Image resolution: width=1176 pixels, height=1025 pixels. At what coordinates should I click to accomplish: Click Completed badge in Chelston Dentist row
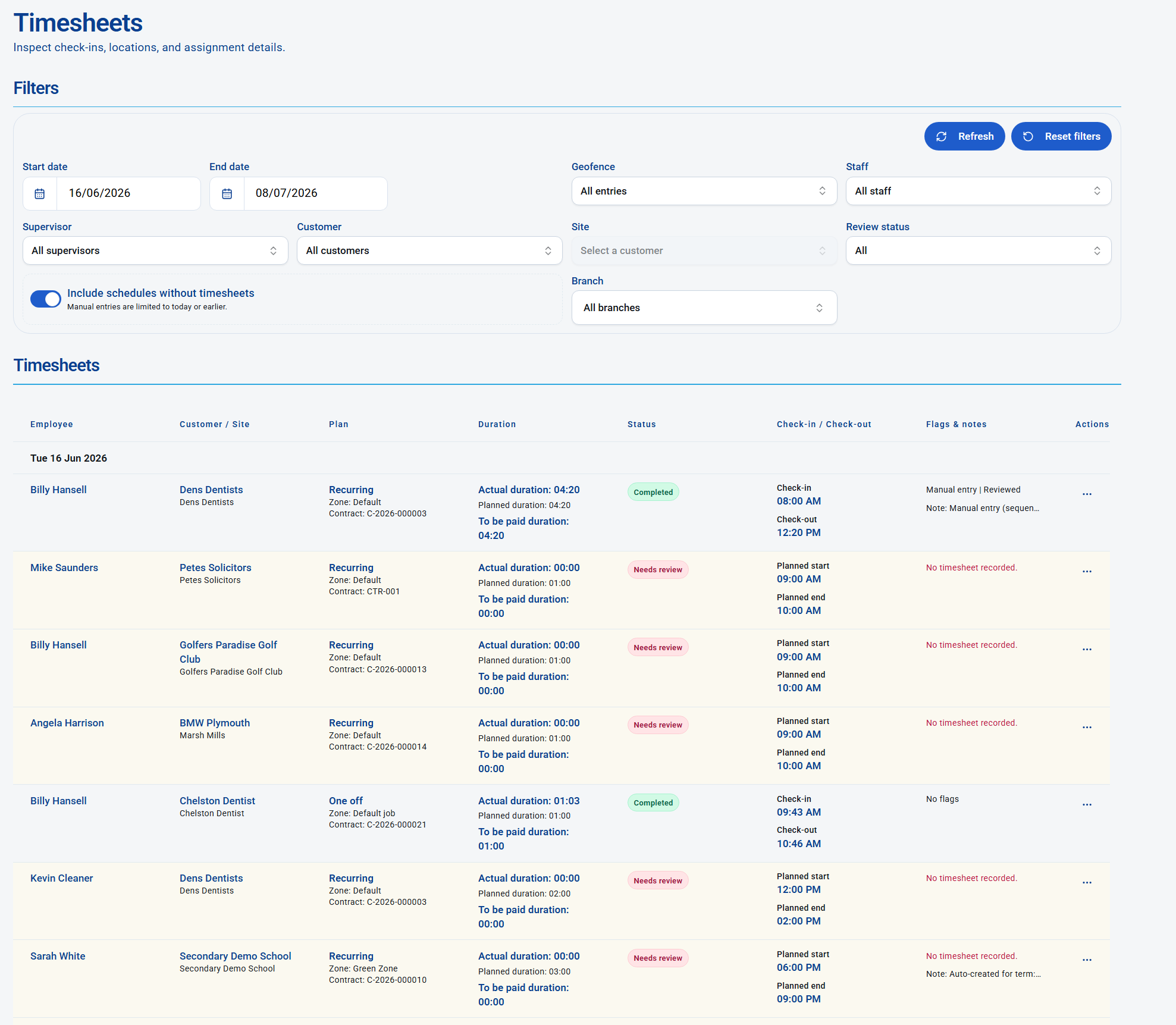(653, 803)
